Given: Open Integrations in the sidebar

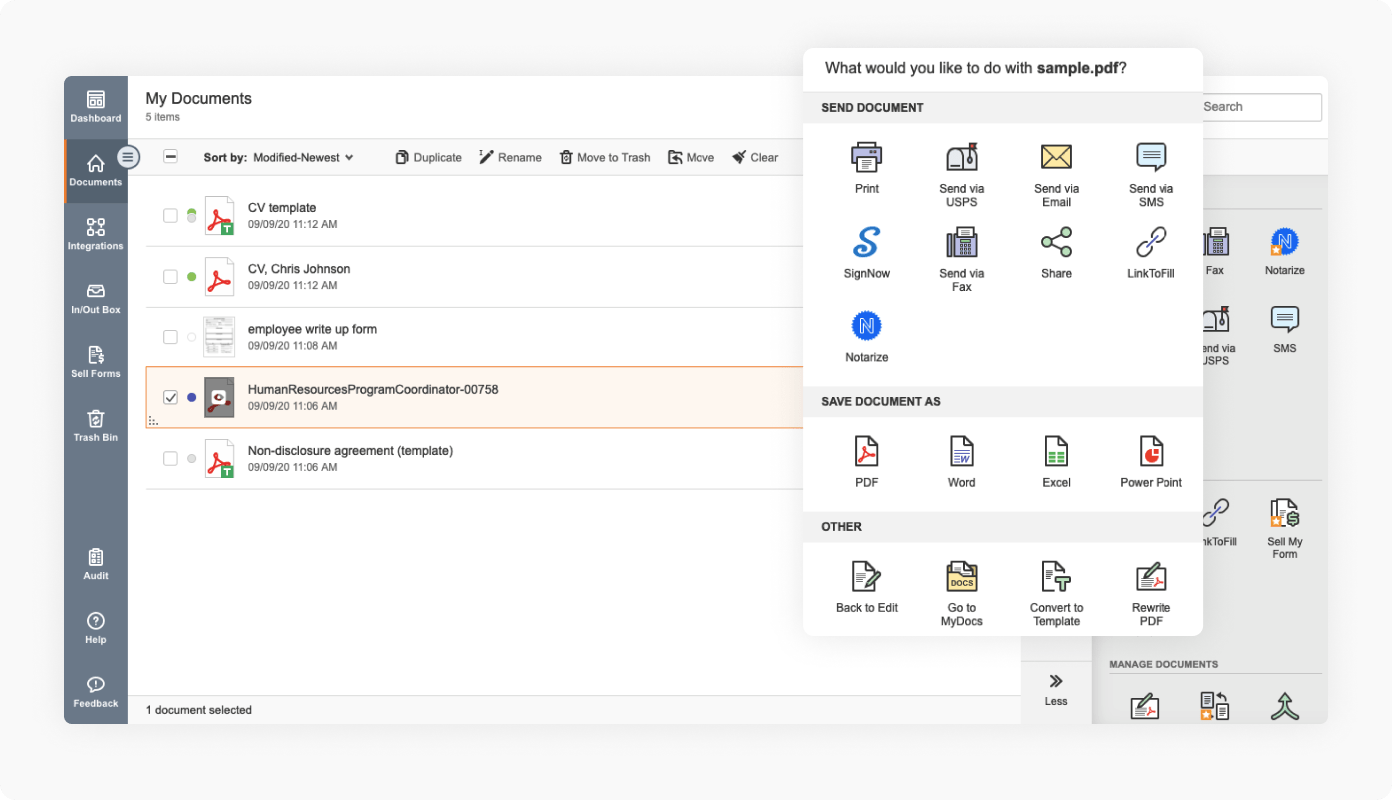Looking at the screenshot, I should pyautogui.click(x=96, y=234).
